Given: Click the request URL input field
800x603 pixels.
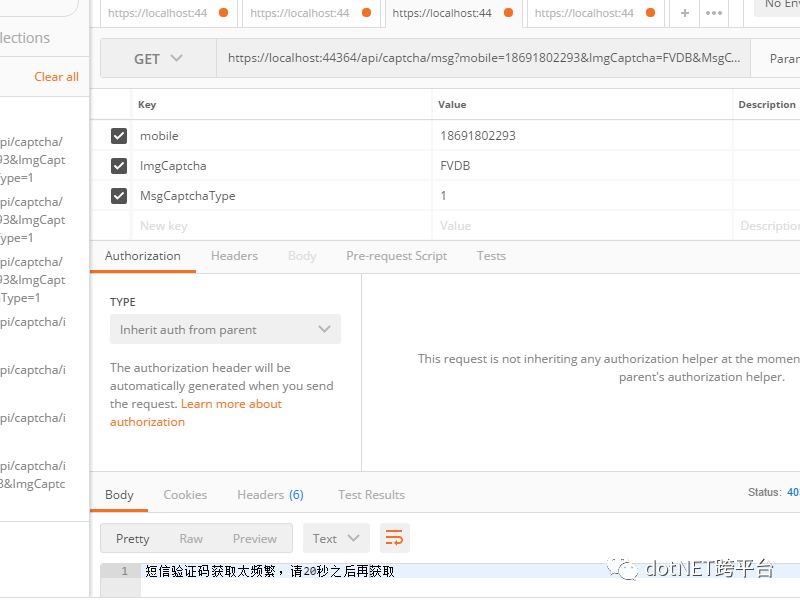Looking at the screenshot, I should 483,58.
